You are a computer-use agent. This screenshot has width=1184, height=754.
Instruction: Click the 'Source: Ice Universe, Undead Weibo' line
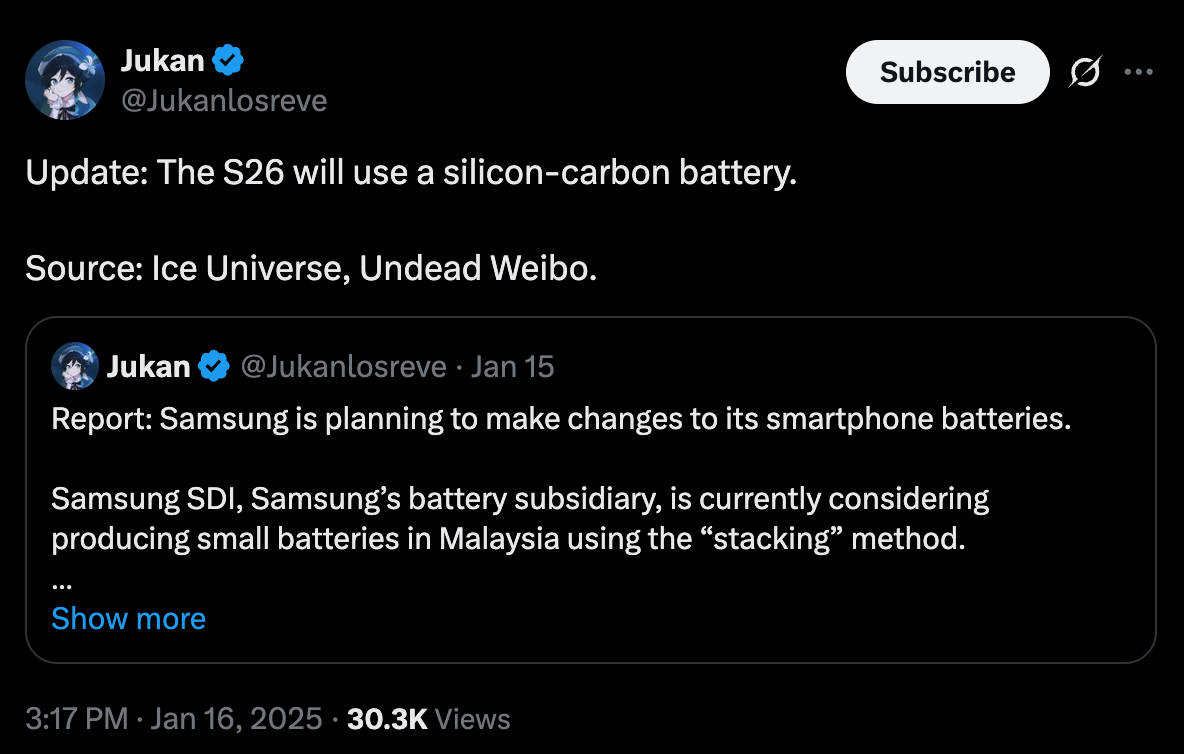tap(311, 268)
